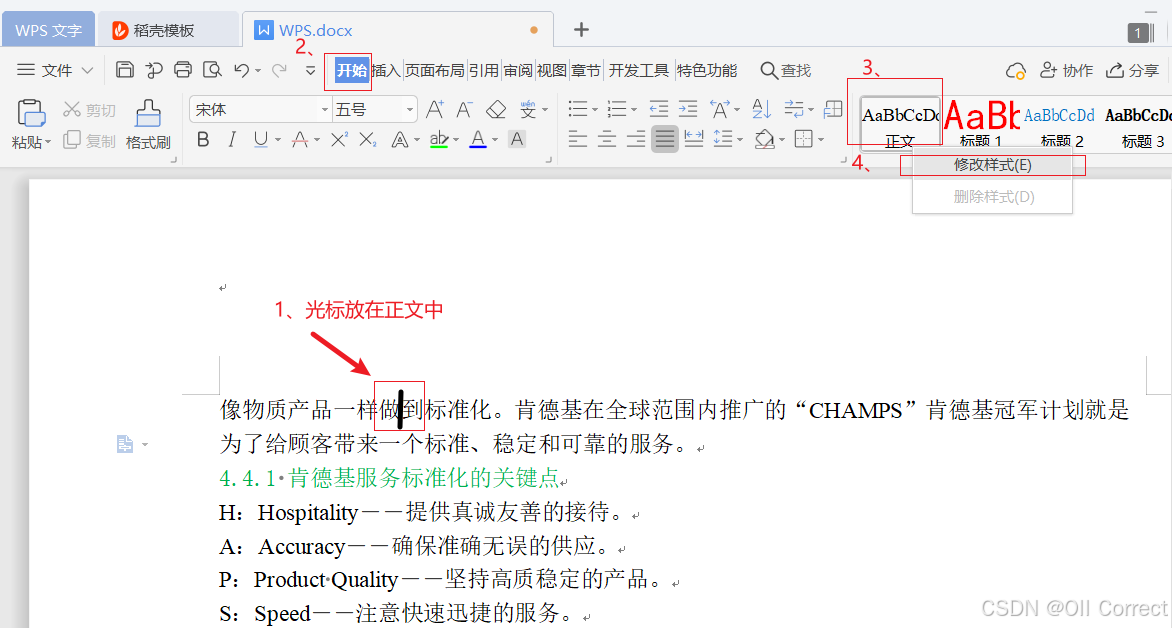Open a new tab with plus button
This screenshot has height=628, width=1172.
tap(582, 30)
